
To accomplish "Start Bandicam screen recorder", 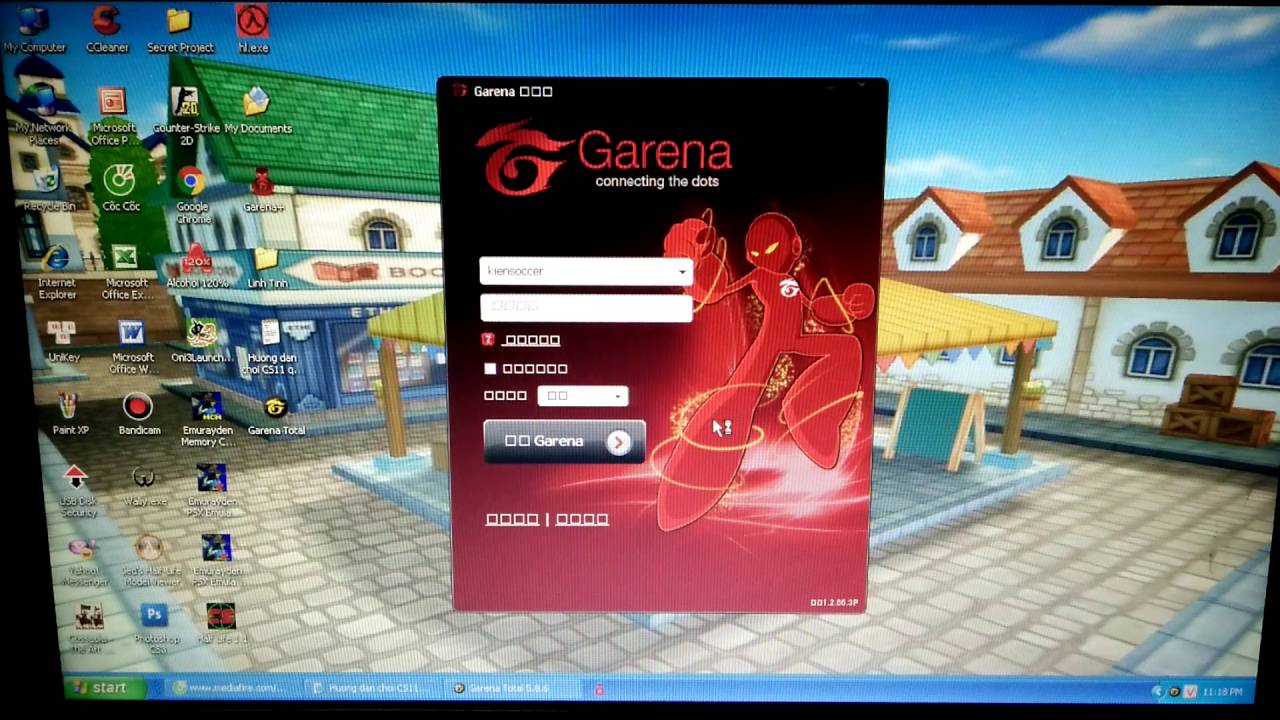I will [139, 413].
